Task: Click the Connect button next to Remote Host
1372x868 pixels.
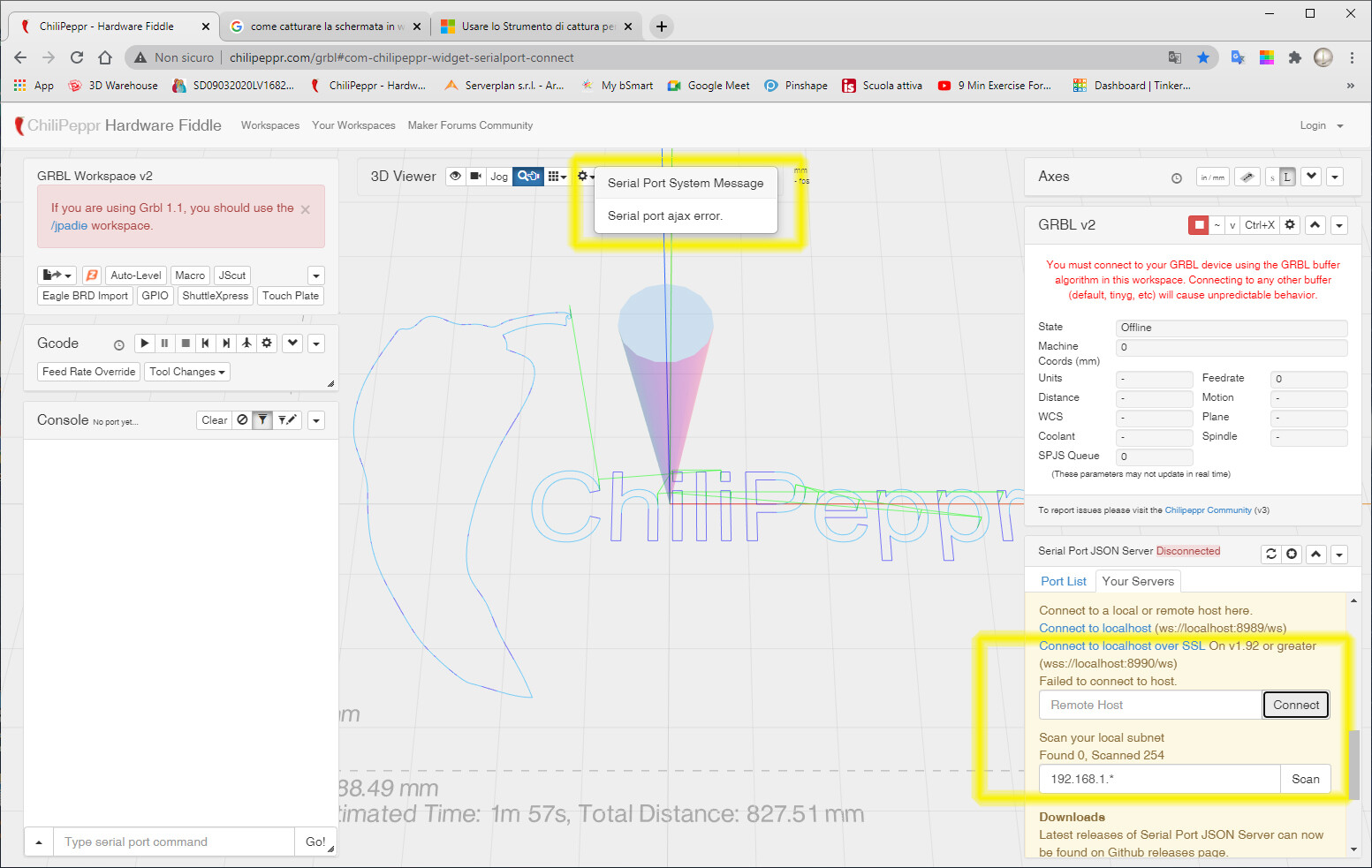Action: (x=1296, y=705)
